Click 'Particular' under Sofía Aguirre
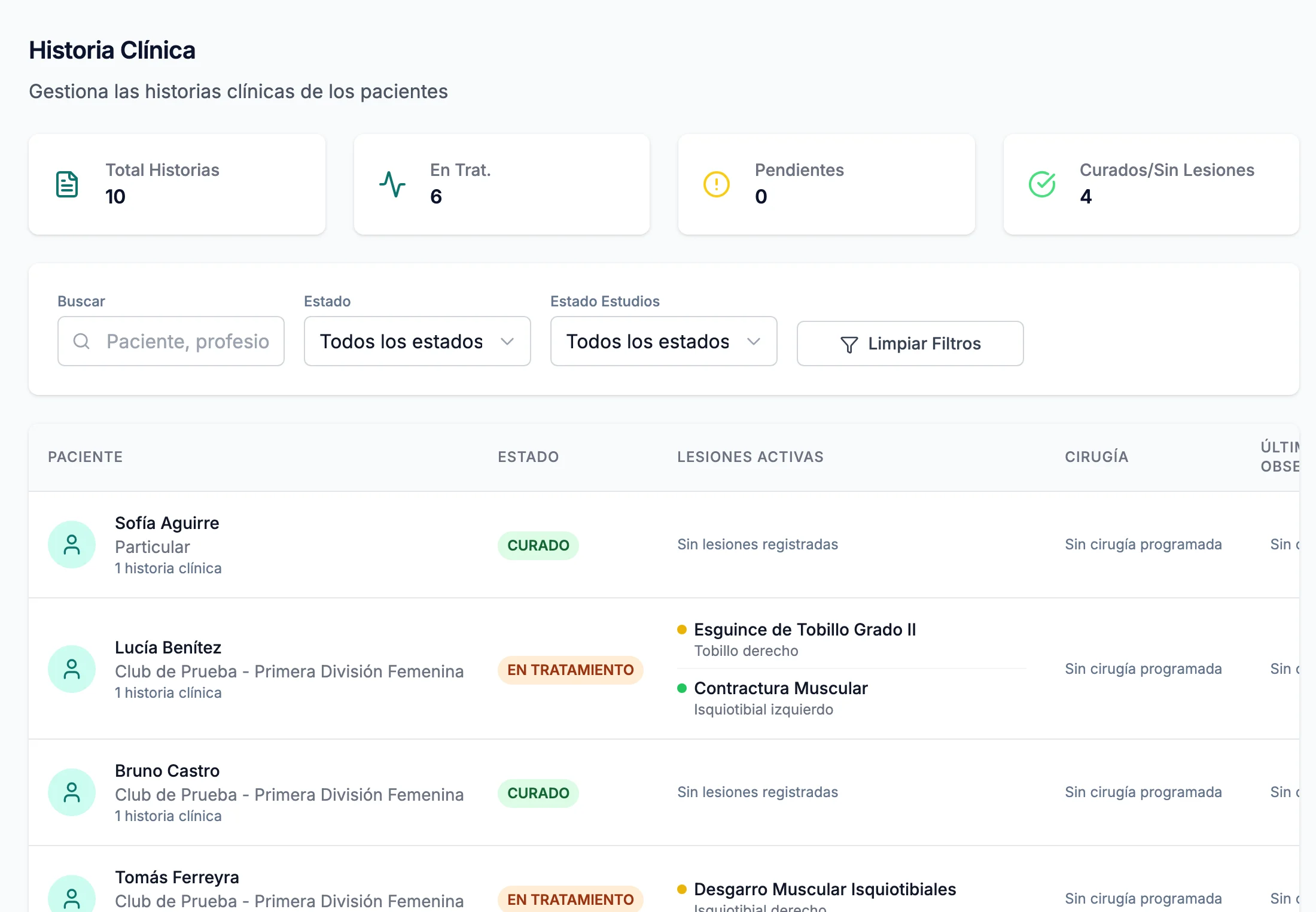This screenshot has width=1316, height=912. click(x=153, y=547)
